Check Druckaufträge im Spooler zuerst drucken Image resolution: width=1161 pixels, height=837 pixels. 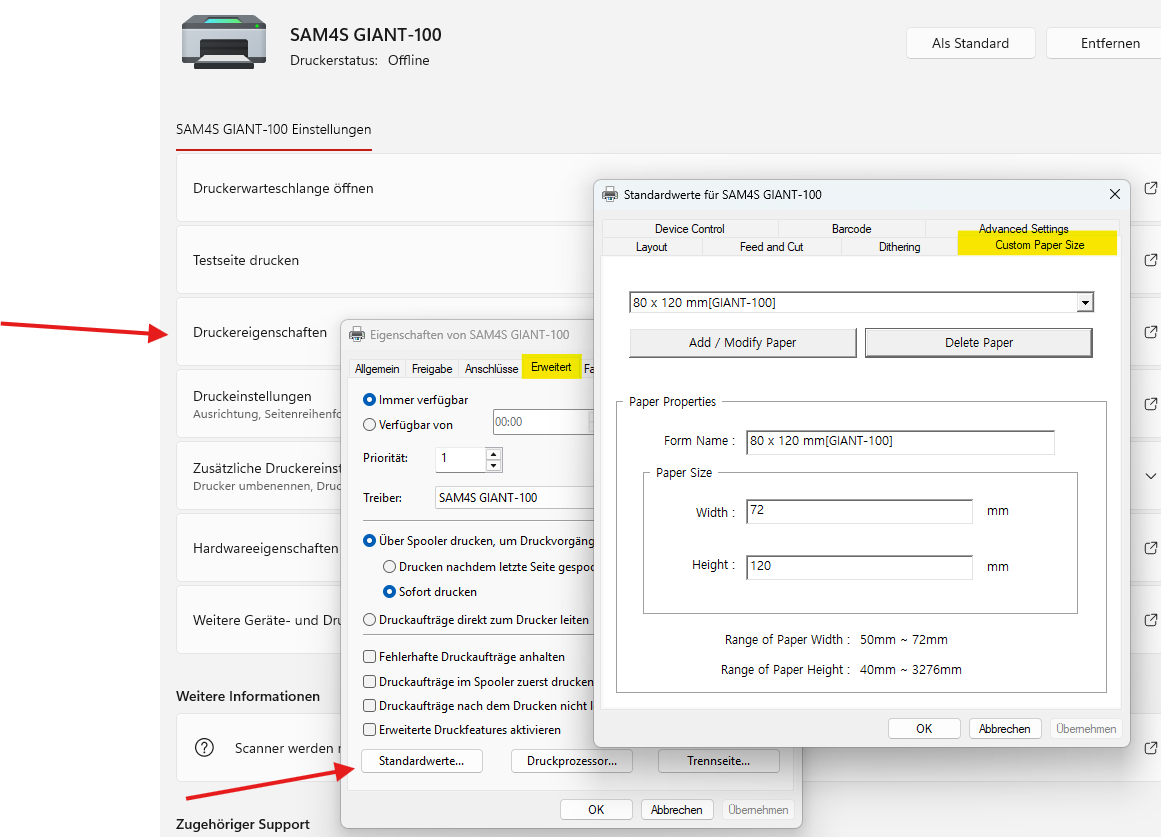click(369, 681)
